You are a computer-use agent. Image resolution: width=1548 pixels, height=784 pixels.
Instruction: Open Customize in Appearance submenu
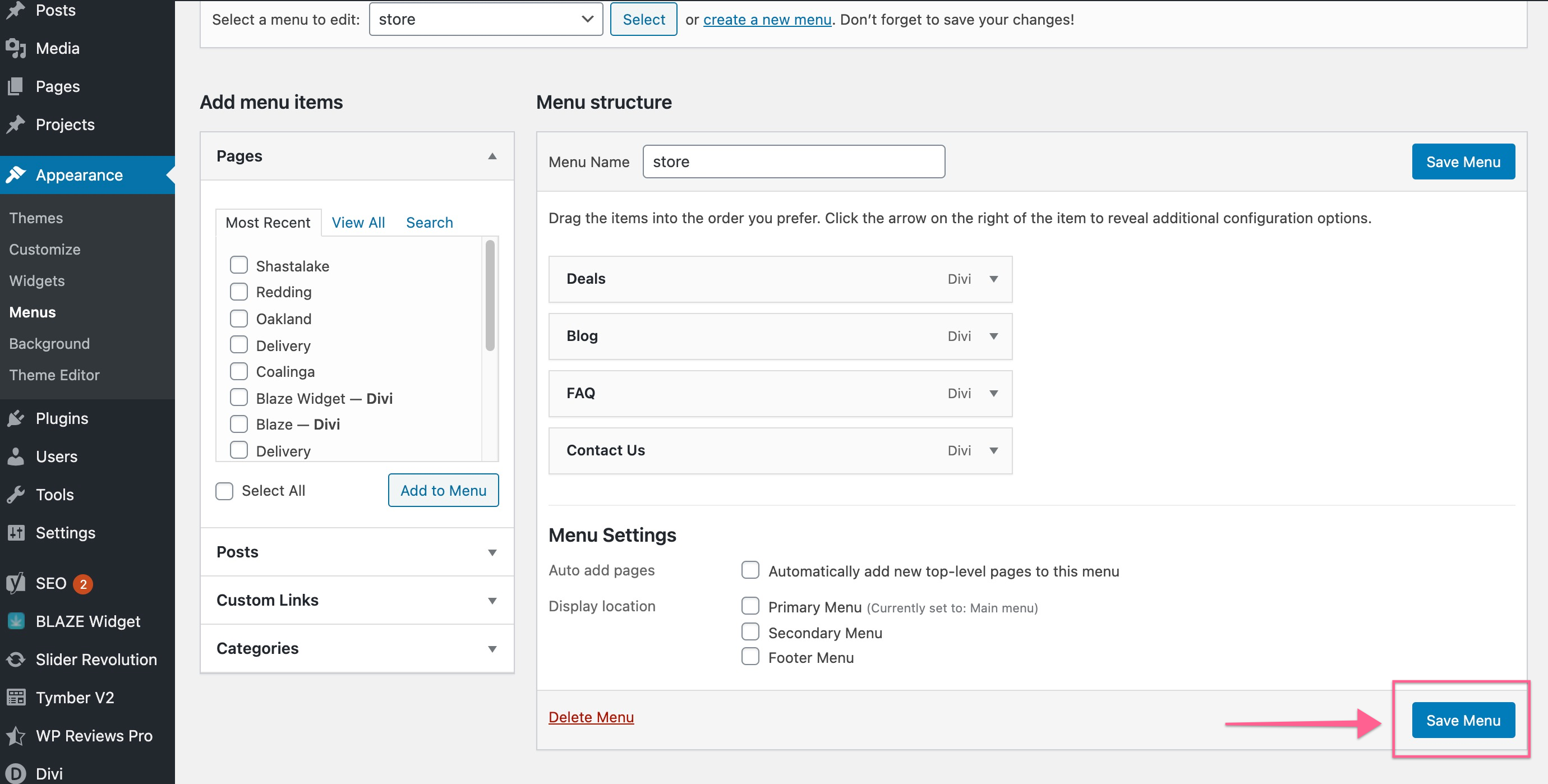coord(44,250)
